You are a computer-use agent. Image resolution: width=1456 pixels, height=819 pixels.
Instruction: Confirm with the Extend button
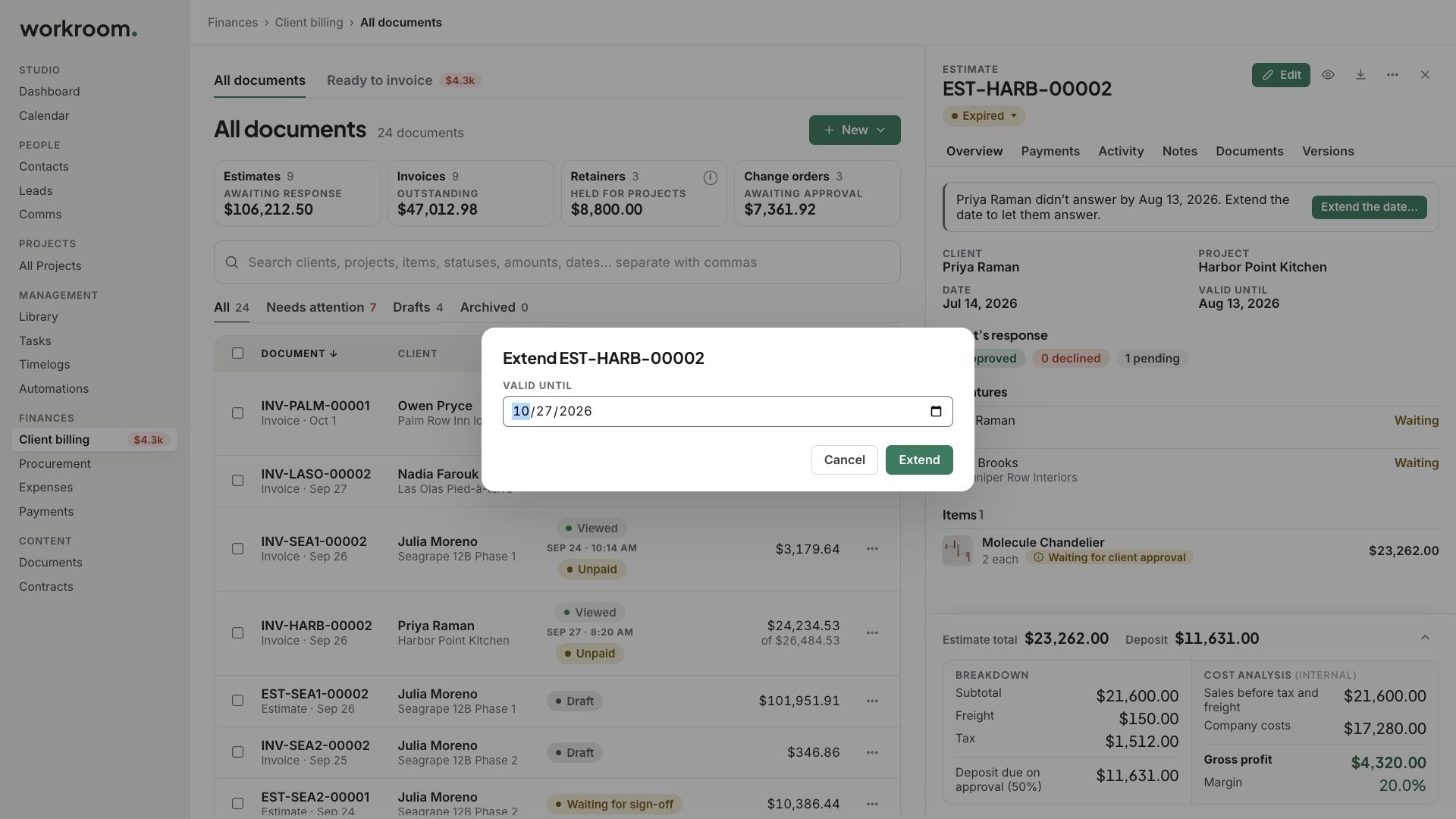[919, 460]
